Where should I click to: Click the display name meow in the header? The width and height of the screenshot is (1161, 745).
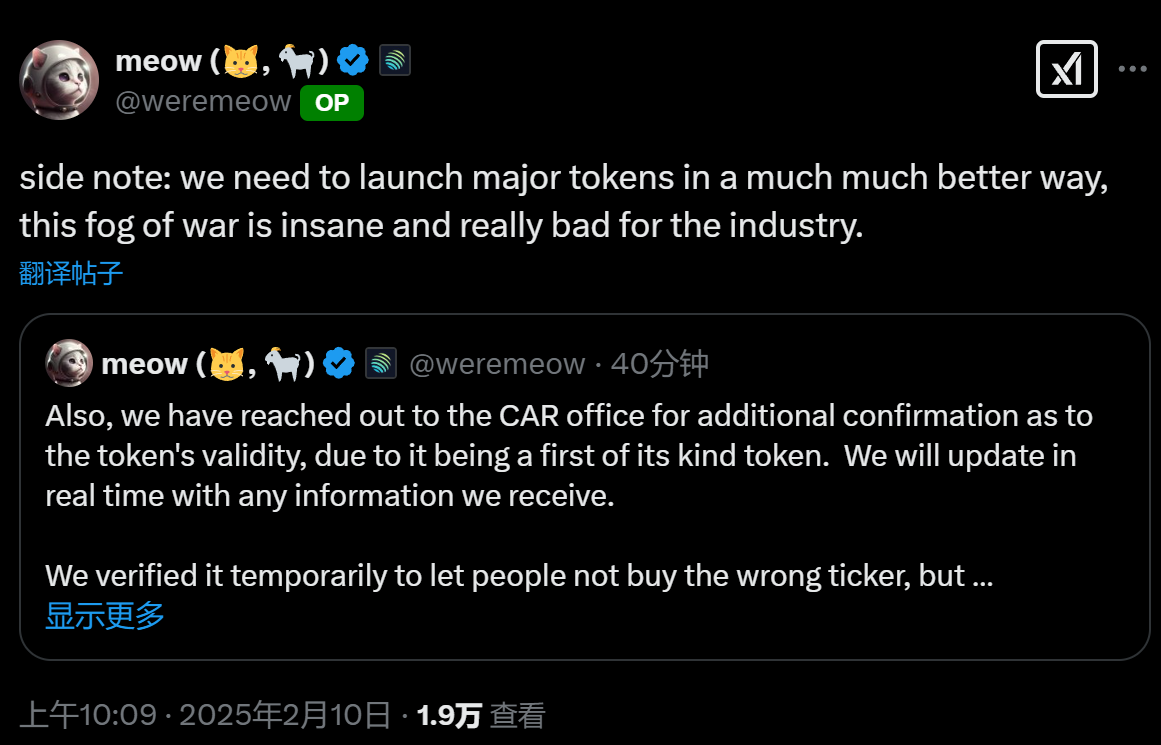(160, 60)
